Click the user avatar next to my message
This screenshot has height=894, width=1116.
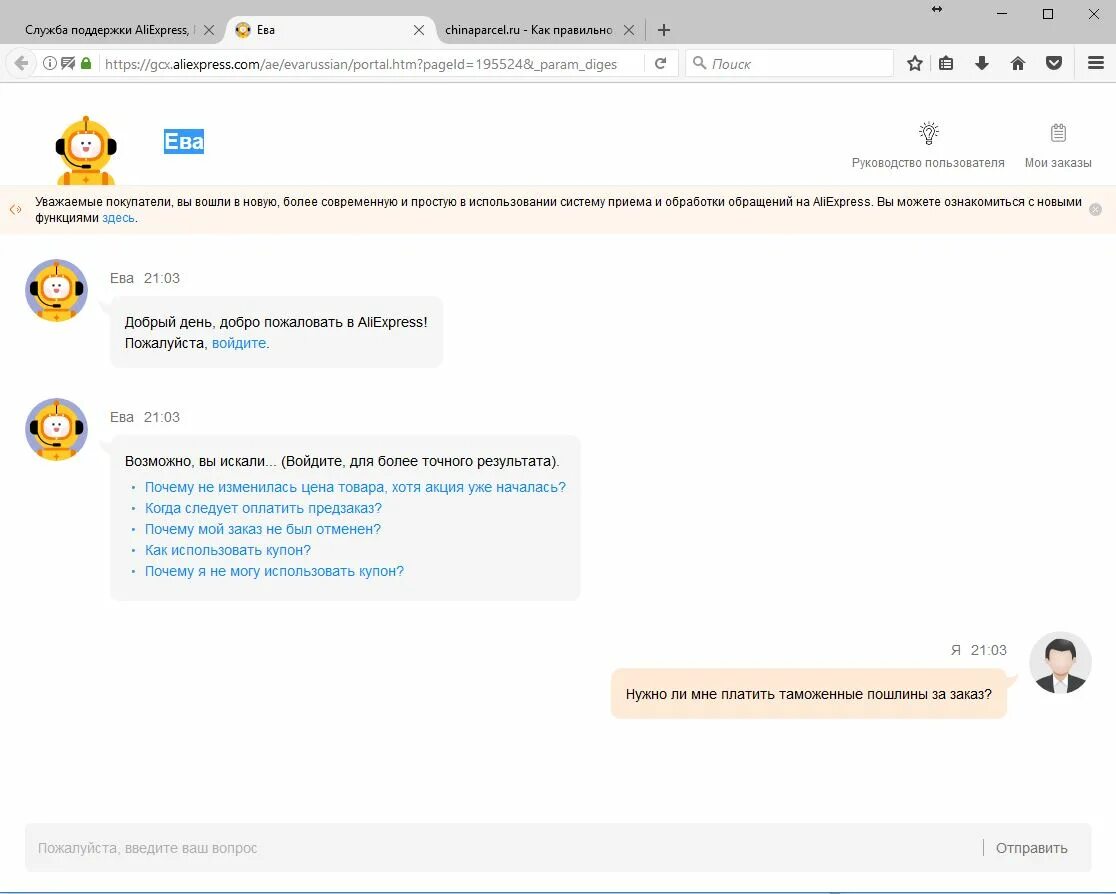[1060, 663]
